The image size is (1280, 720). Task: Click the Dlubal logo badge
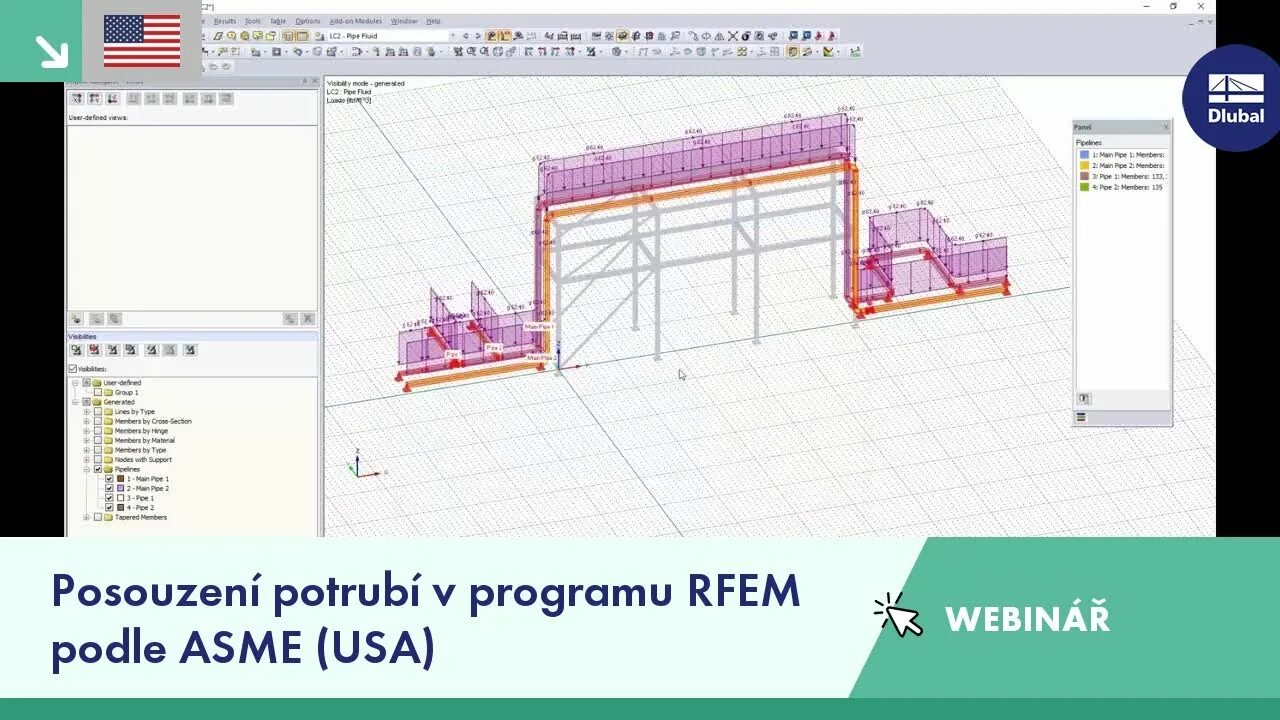click(x=1237, y=97)
